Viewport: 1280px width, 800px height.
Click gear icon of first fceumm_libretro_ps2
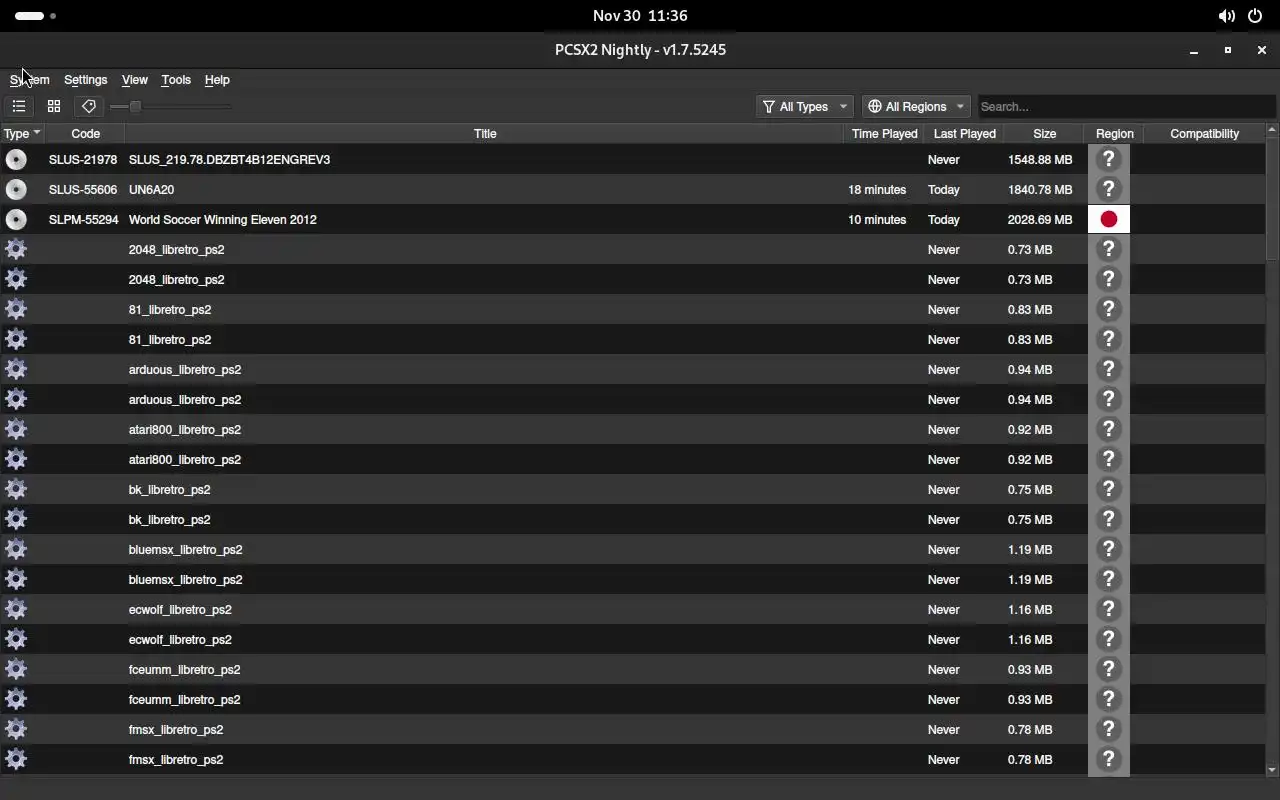[16, 669]
